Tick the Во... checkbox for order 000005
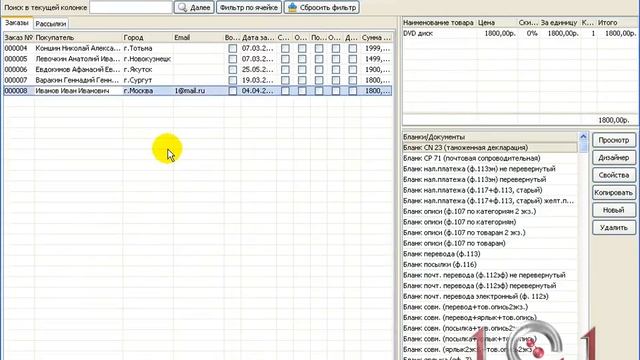 (x=233, y=59)
